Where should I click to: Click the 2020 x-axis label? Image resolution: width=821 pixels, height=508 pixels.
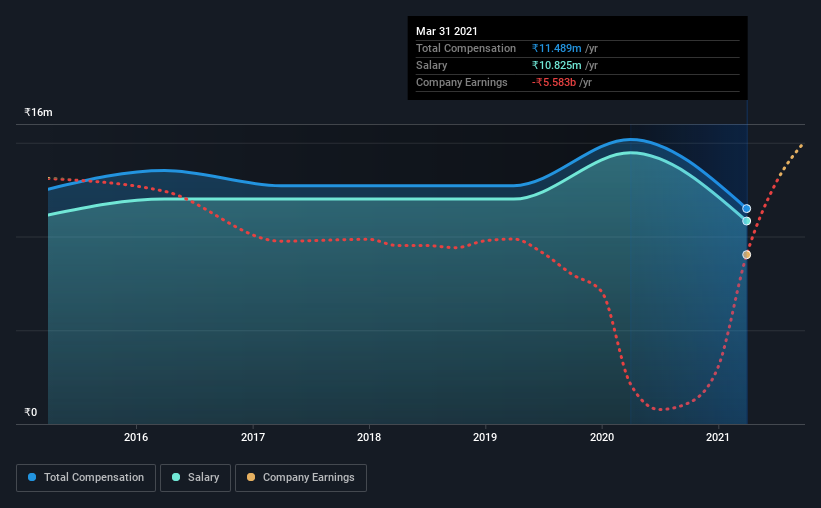pyautogui.click(x=602, y=437)
